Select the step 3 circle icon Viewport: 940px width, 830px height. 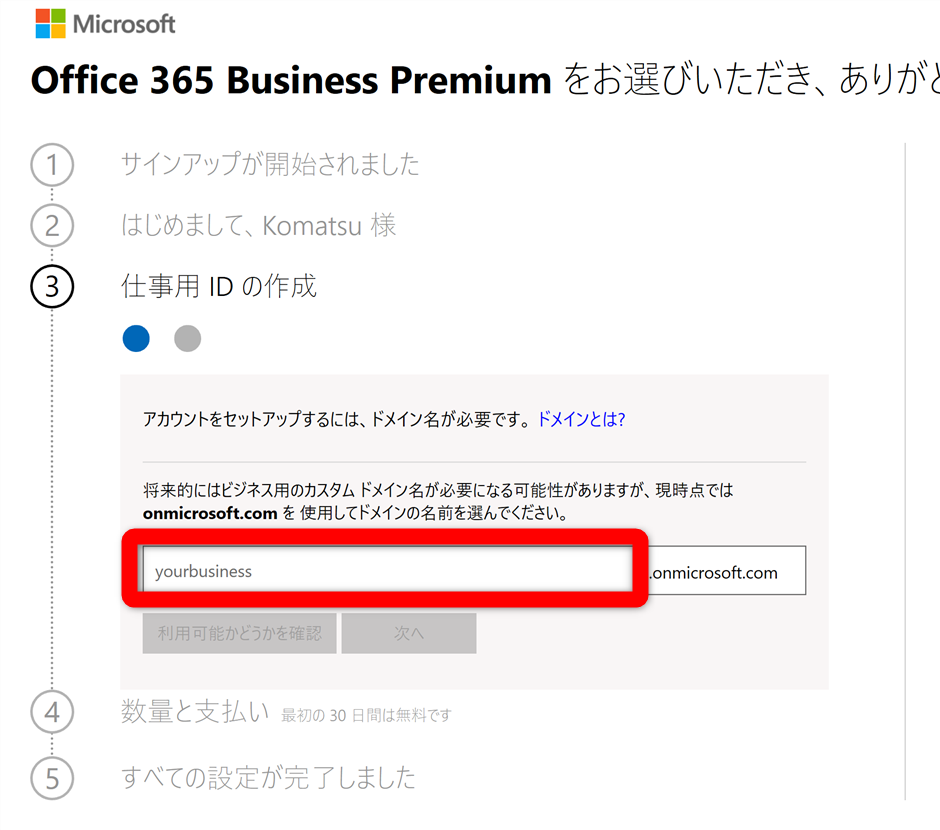pyautogui.click(x=52, y=287)
